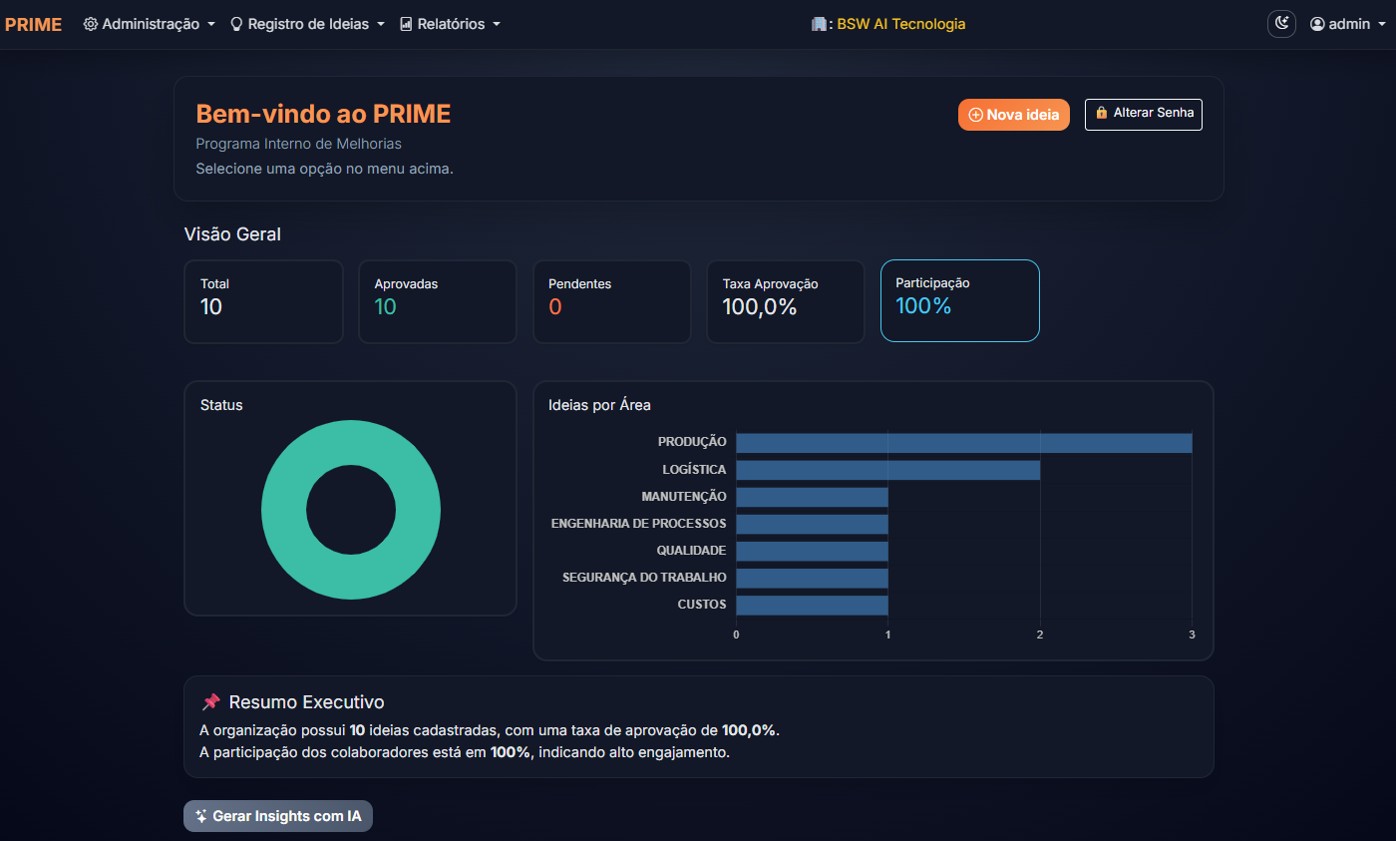Click the building icon next to BSW AI Tecnologia
The image size is (1396, 841).
coord(819,24)
